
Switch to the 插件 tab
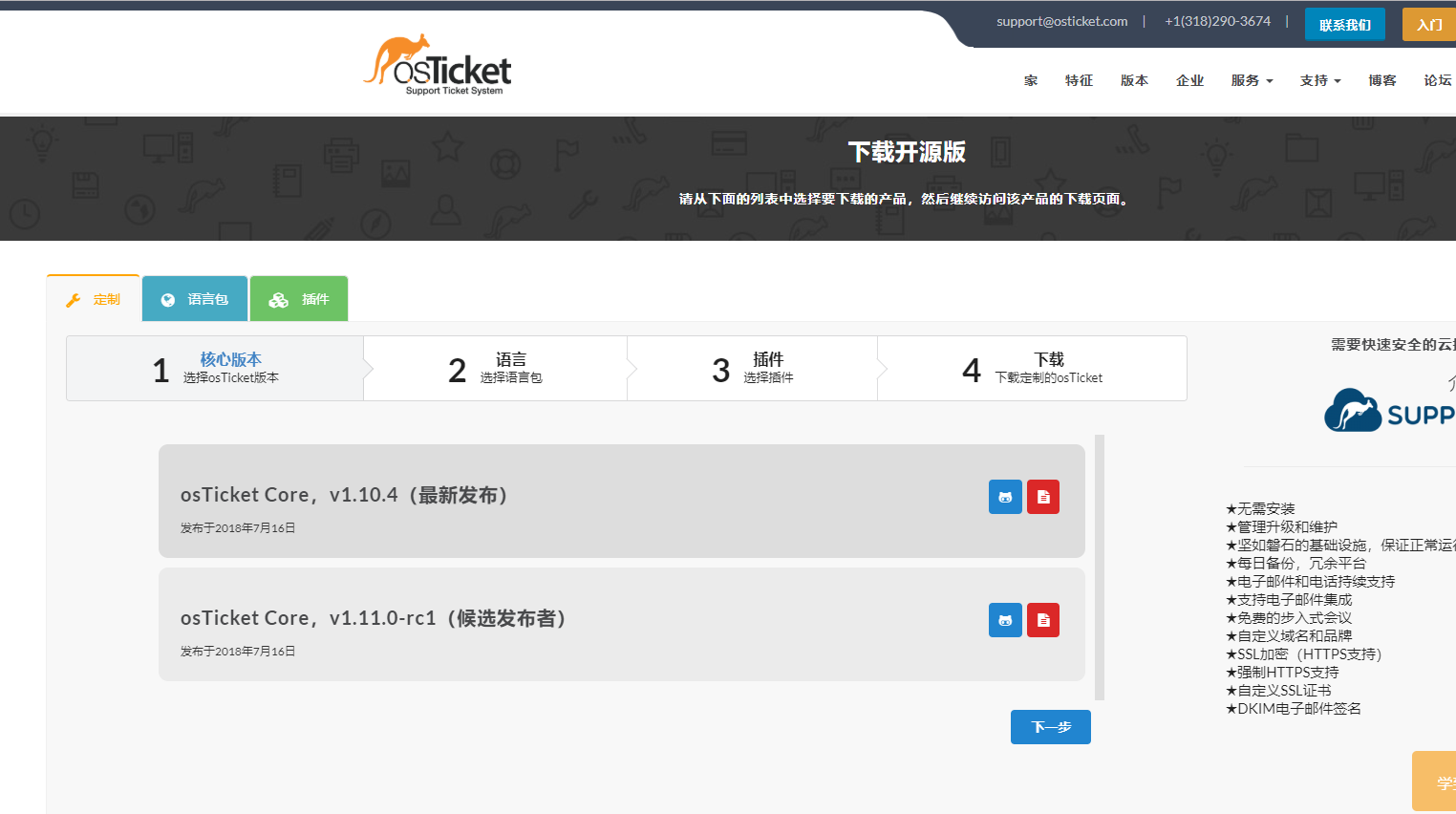tap(299, 299)
